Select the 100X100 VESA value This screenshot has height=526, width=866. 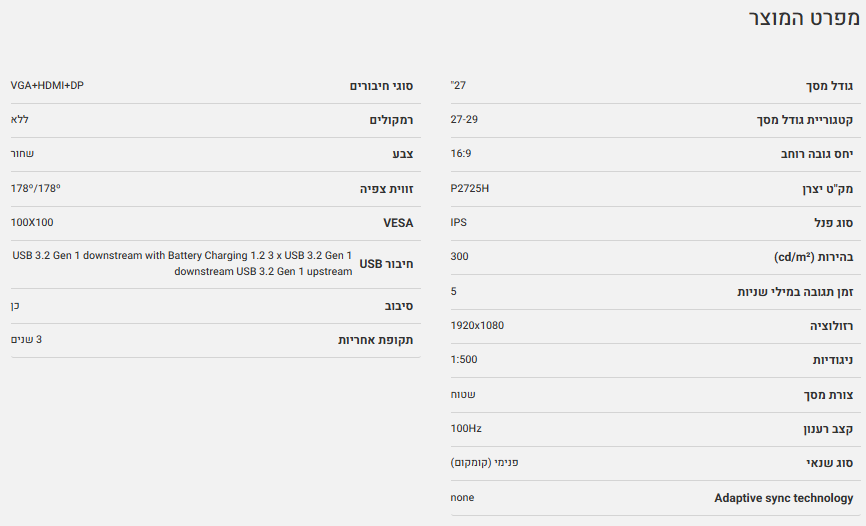(32, 222)
